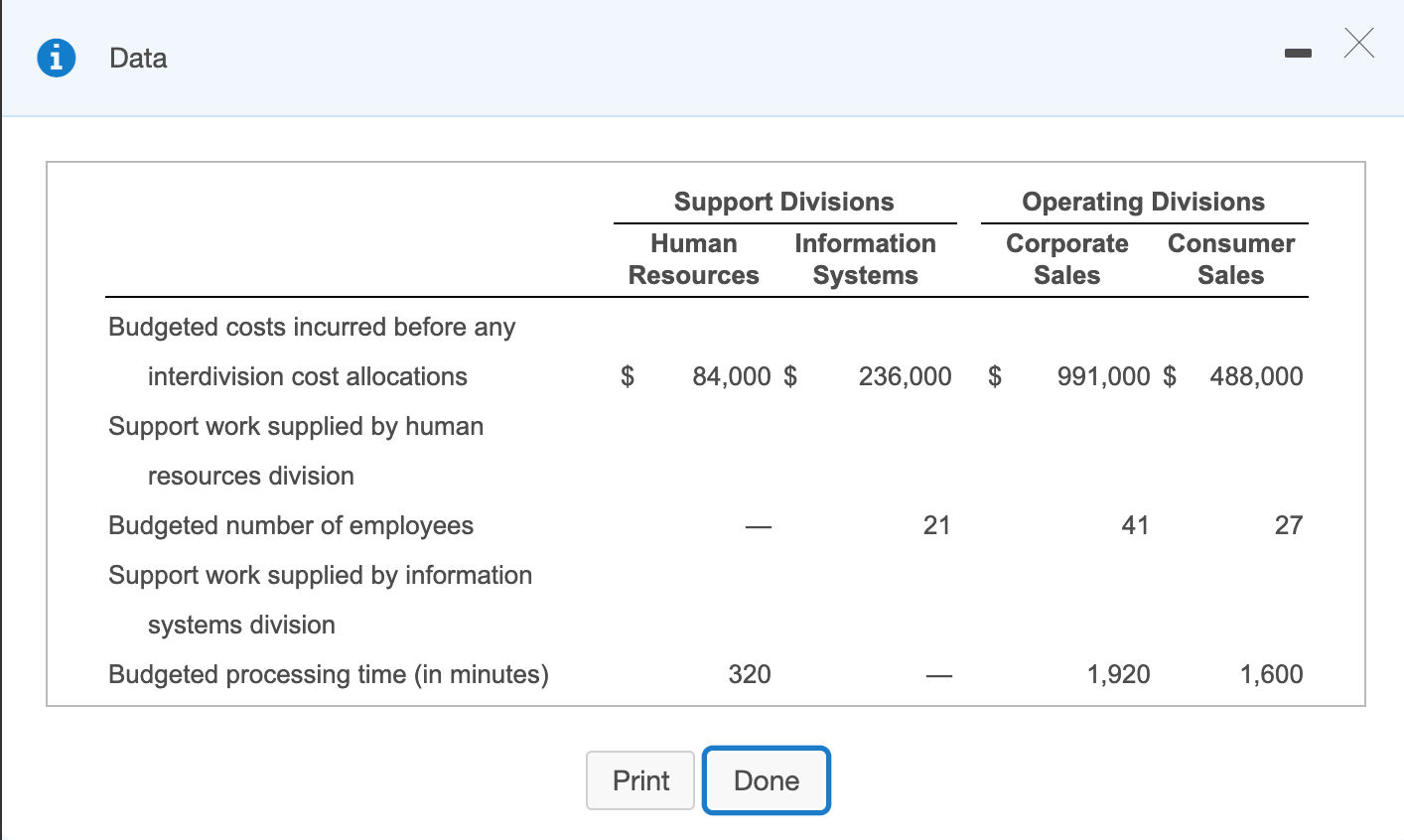
Task: Select the 'interdivision cost allocations' label
Action: point(308,376)
